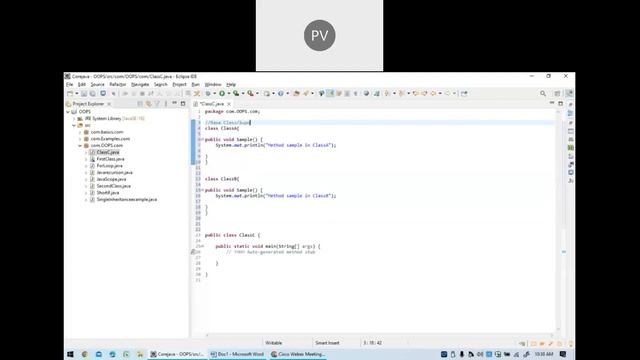Viewport: 640px width, 360px height.
Task: Open the Search menu
Action: click(x=161, y=84)
